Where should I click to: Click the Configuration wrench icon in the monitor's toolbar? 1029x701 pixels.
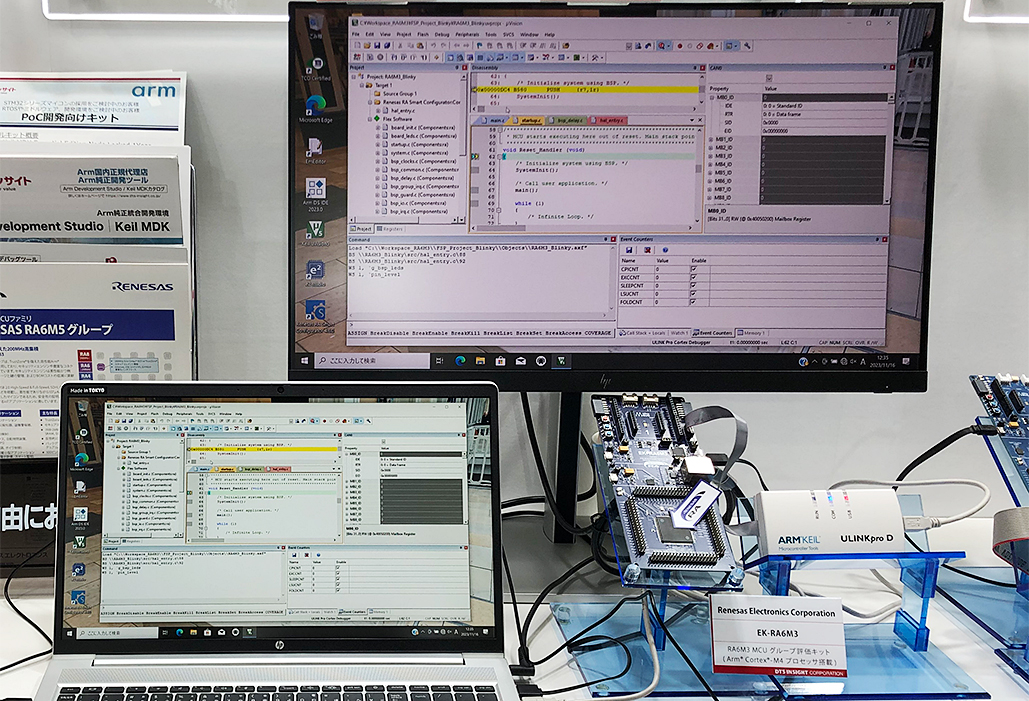pyautogui.click(x=747, y=46)
